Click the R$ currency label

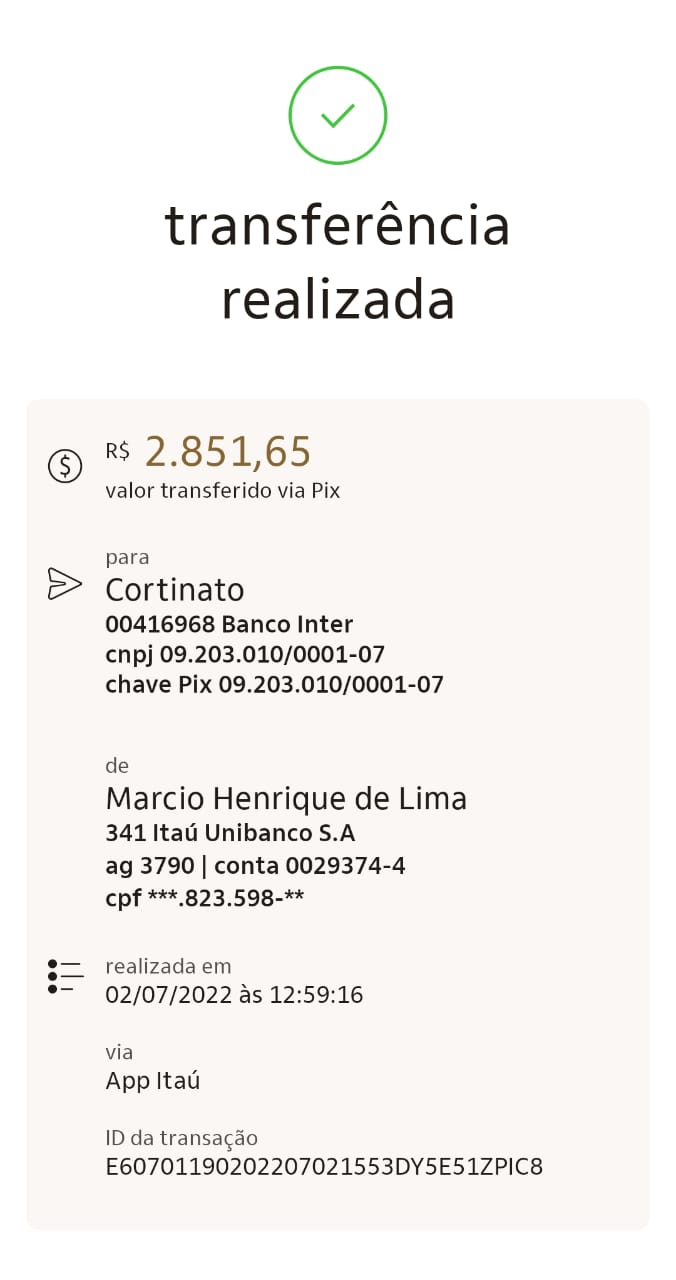coord(118,451)
